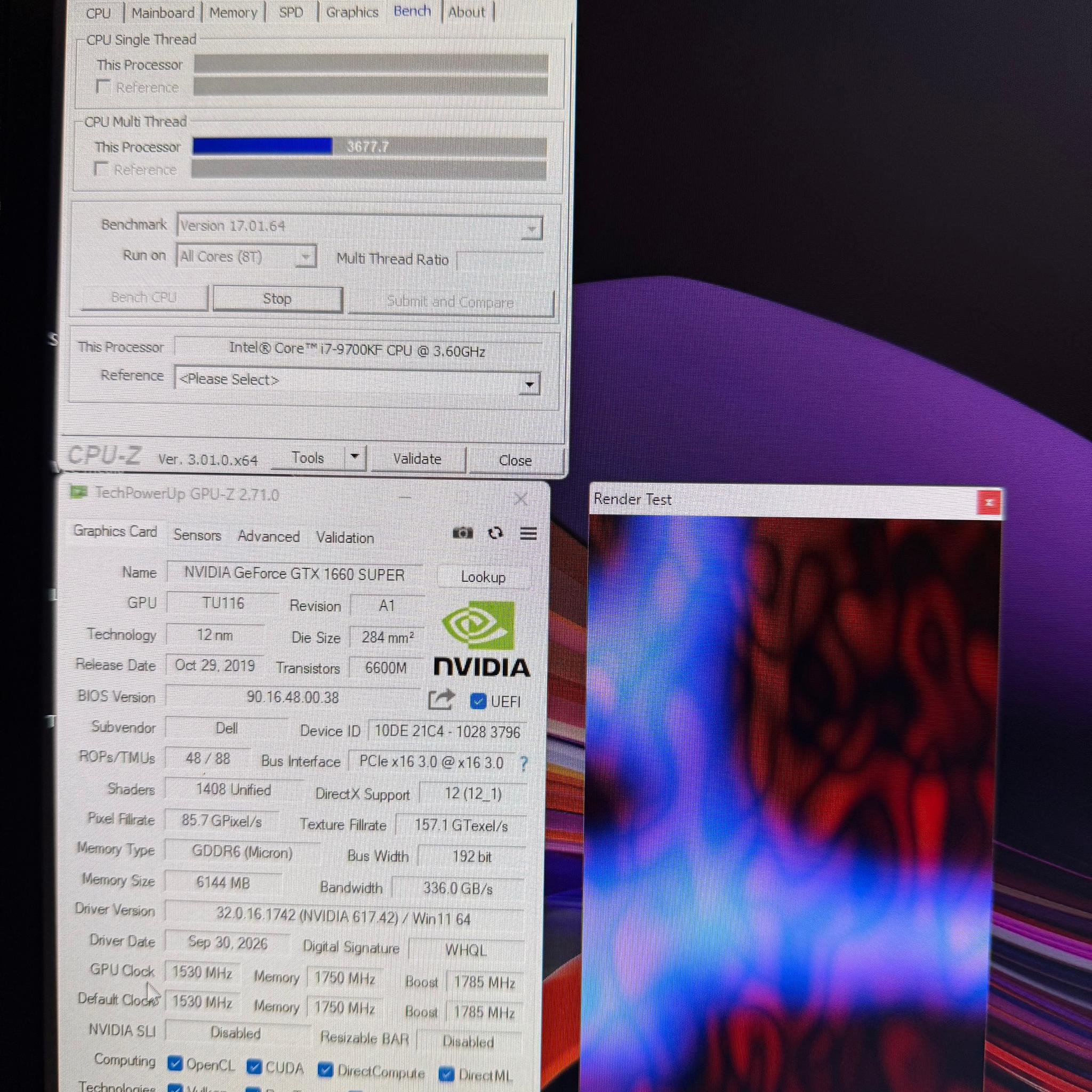Switch to the Memory tab in CPU-Z
This screenshot has width=1092, height=1092.
click(x=234, y=12)
